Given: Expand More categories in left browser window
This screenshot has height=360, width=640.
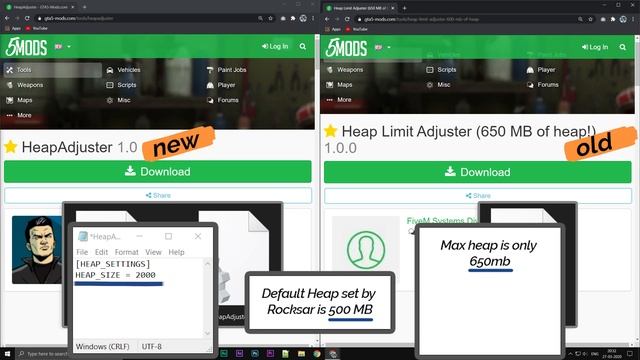Looking at the screenshot, I should point(19,115).
